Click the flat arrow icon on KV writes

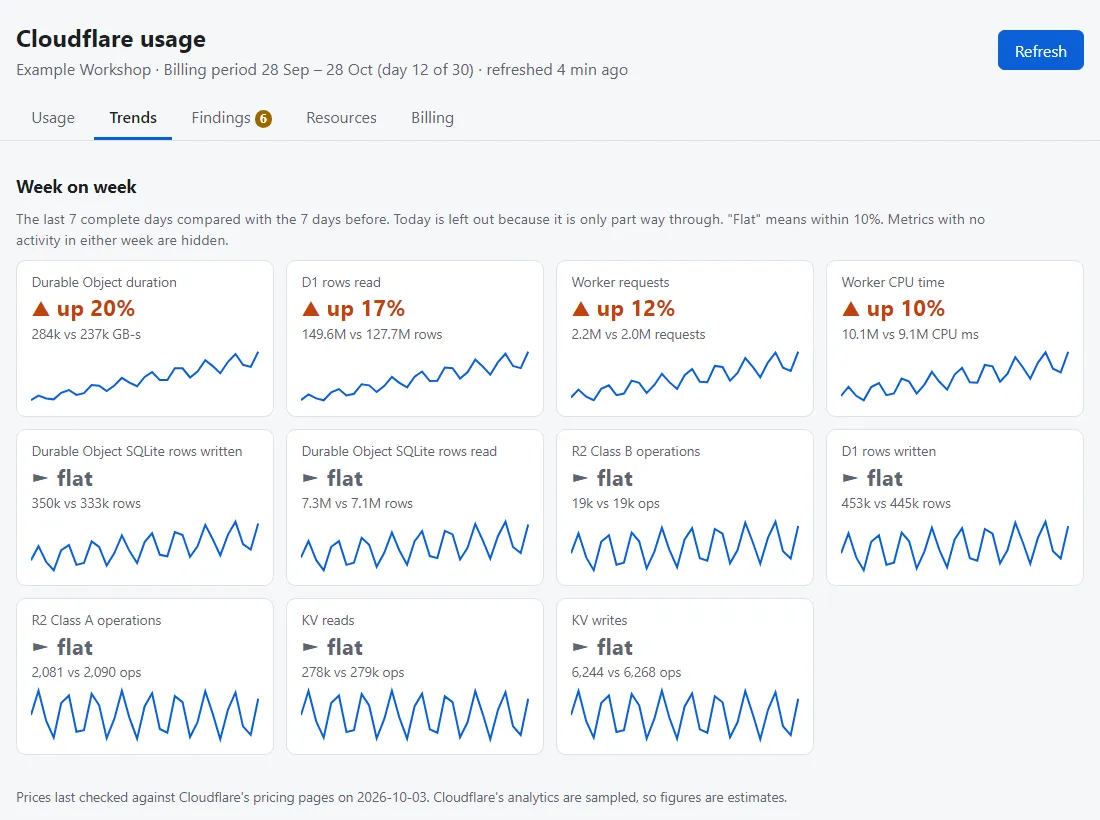pyautogui.click(x=580, y=647)
